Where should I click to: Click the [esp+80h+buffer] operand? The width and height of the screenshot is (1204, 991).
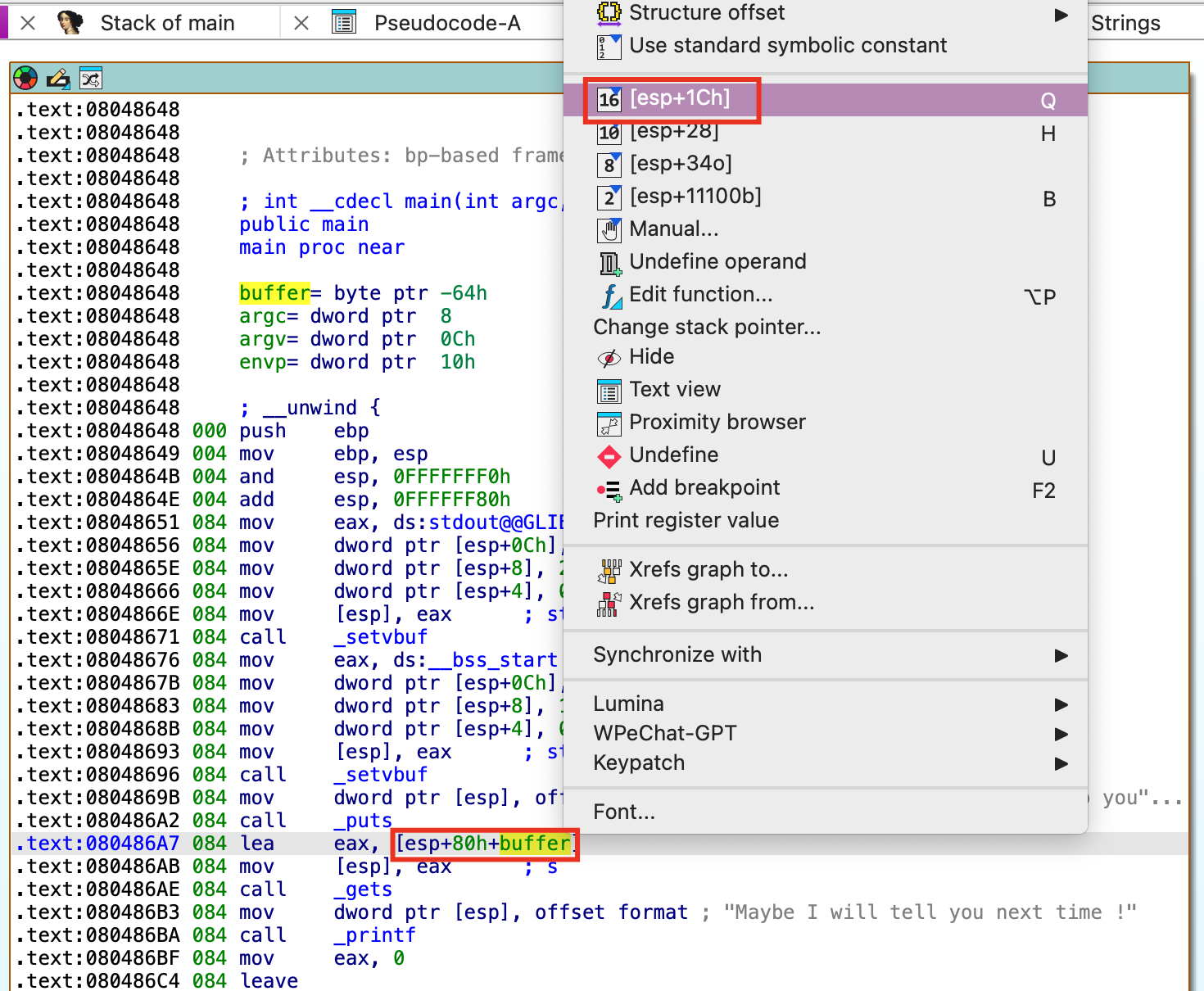pyautogui.click(x=485, y=844)
